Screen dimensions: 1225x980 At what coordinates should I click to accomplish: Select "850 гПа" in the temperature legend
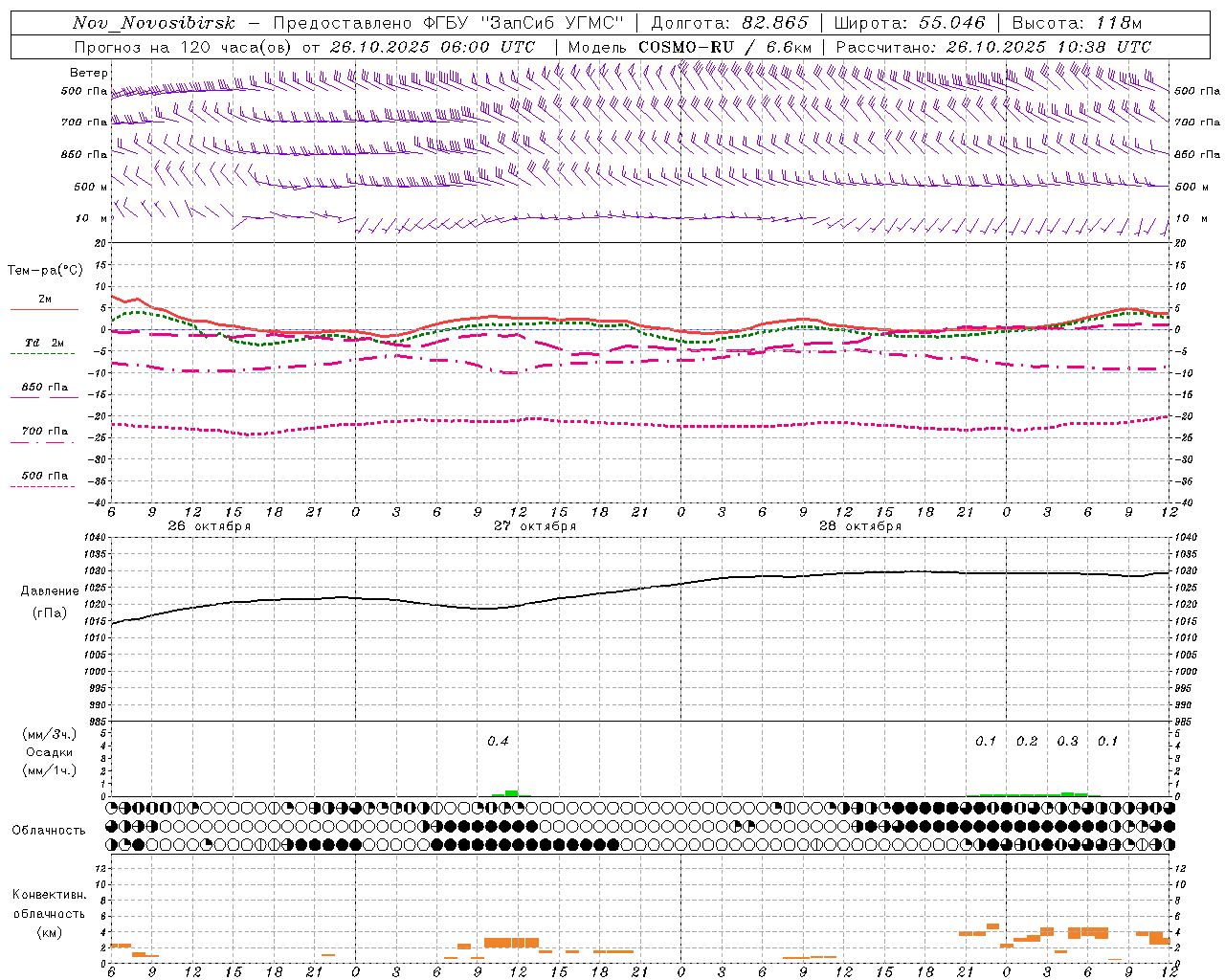pyautogui.click(x=45, y=388)
